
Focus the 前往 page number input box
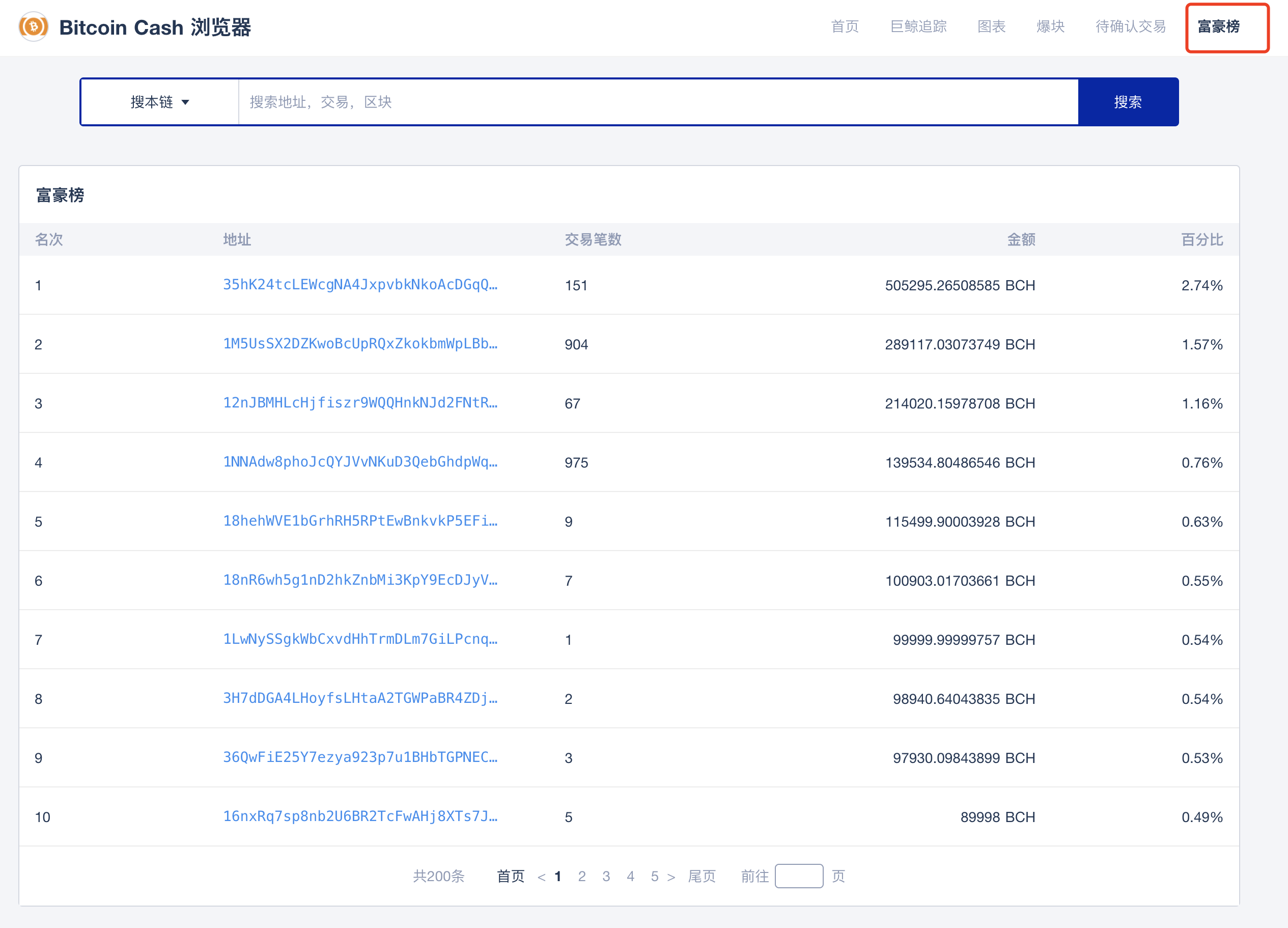[799, 876]
